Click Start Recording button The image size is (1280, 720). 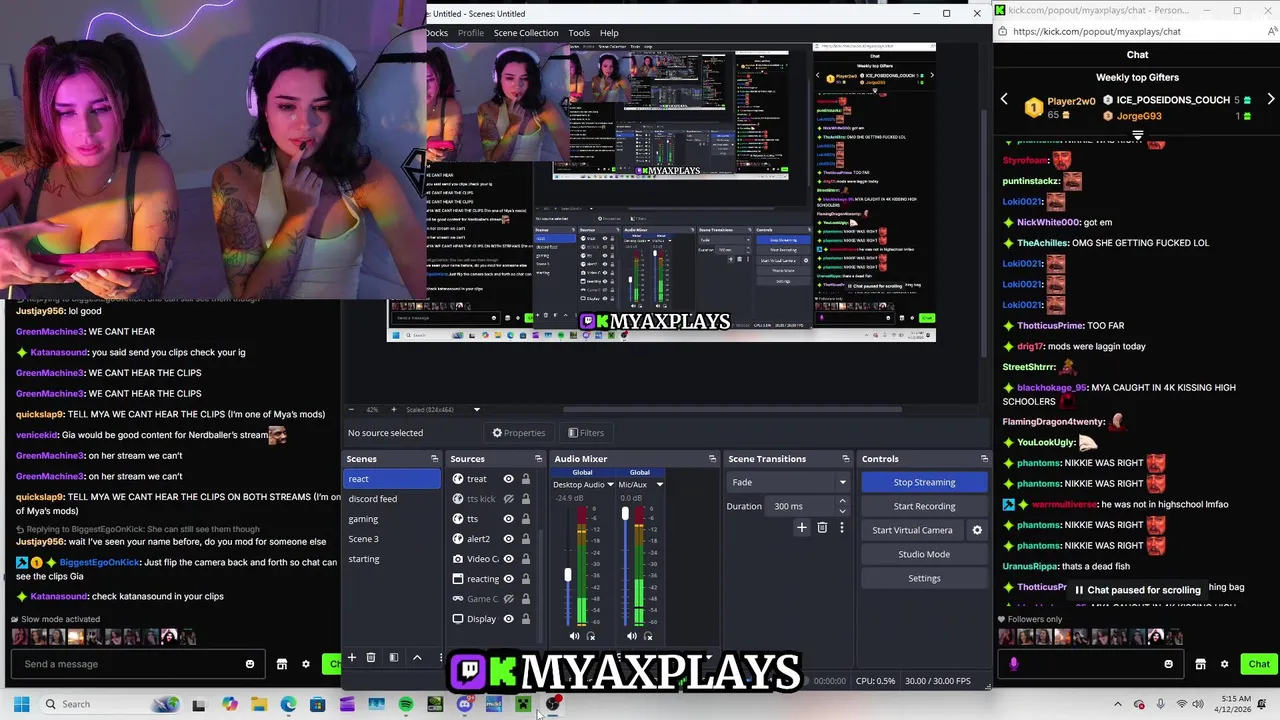tap(924, 506)
